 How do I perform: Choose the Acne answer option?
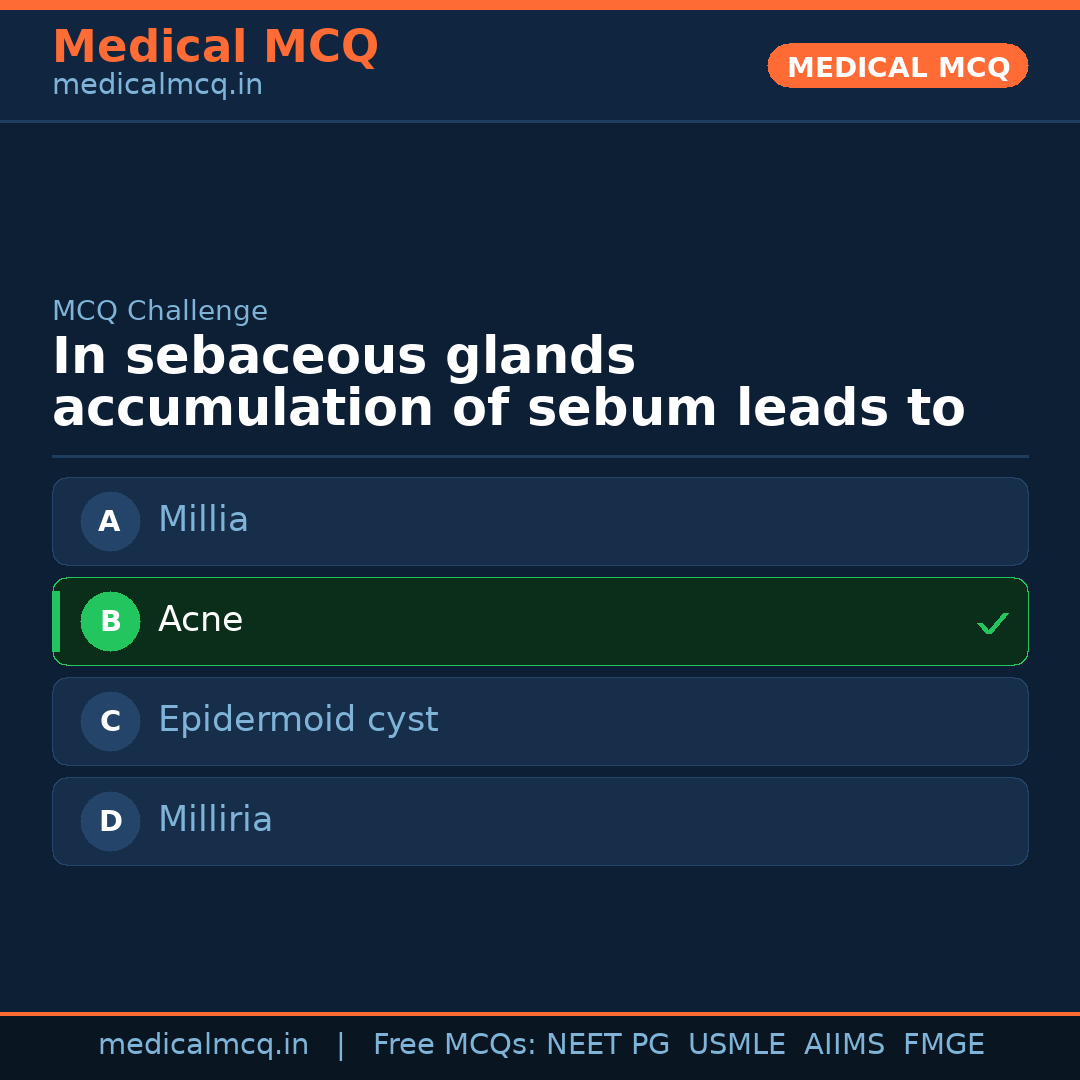tap(540, 621)
